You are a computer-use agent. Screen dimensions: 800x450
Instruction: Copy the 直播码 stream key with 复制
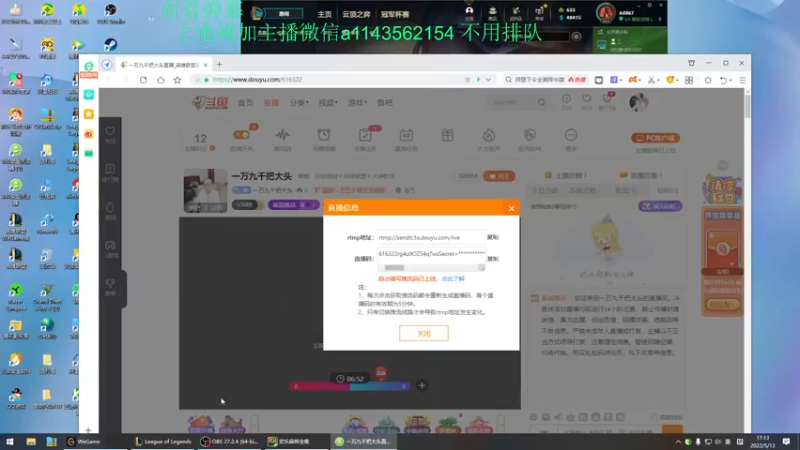click(x=492, y=259)
